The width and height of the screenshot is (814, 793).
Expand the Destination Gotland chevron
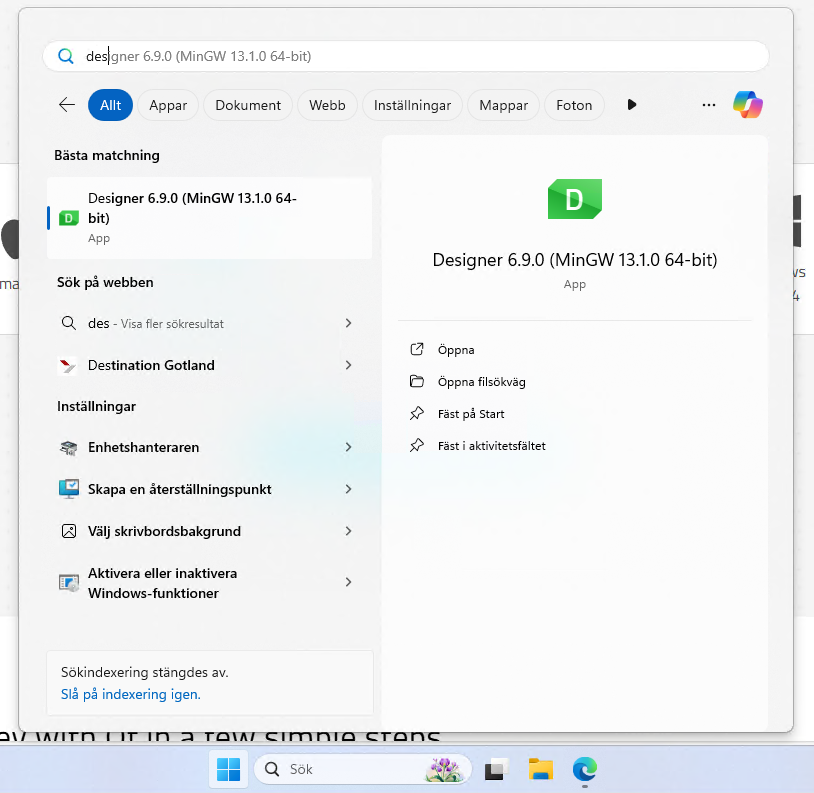pyautogui.click(x=348, y=365)
